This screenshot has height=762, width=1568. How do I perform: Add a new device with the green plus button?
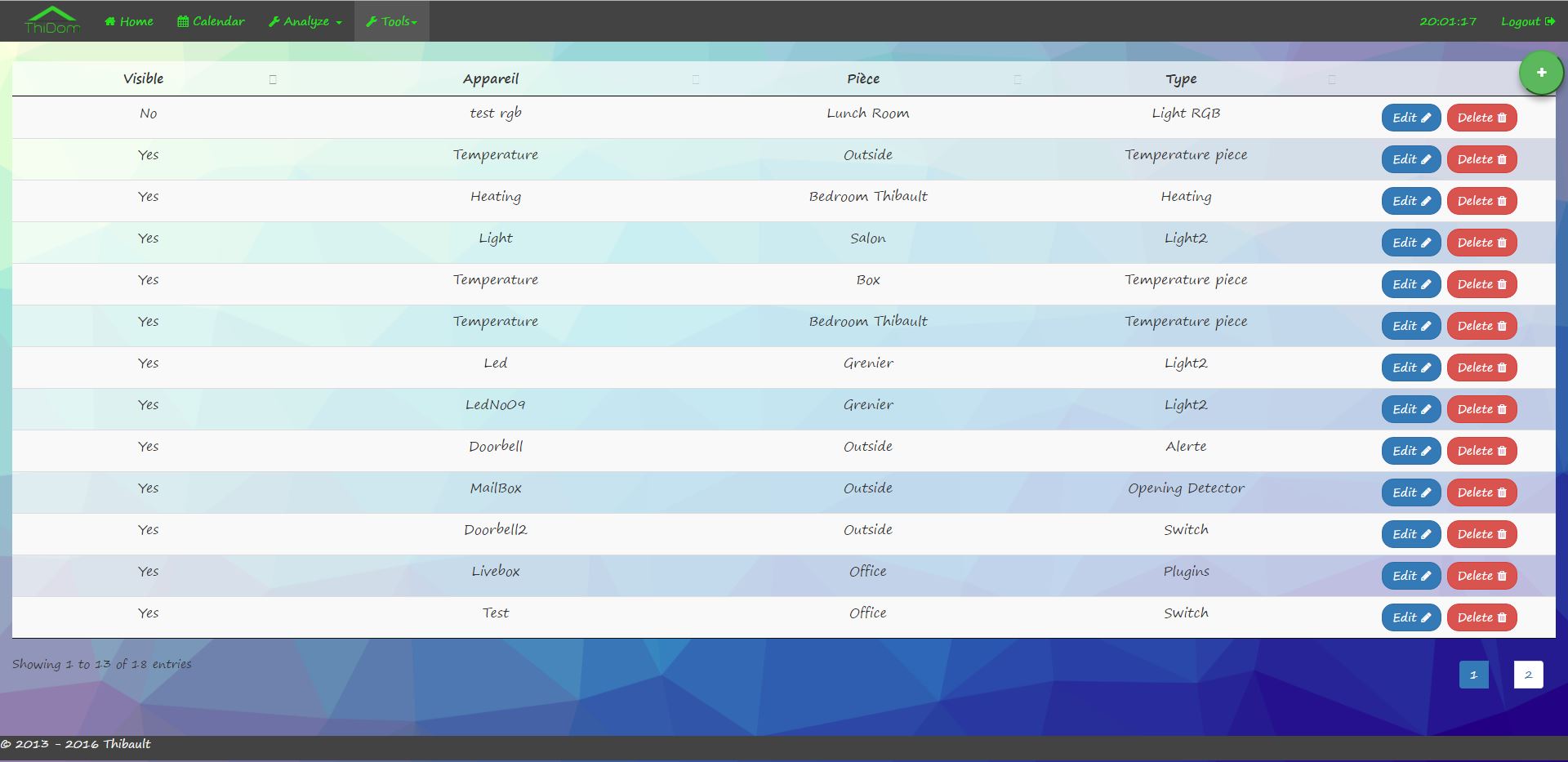(1541, 73)
